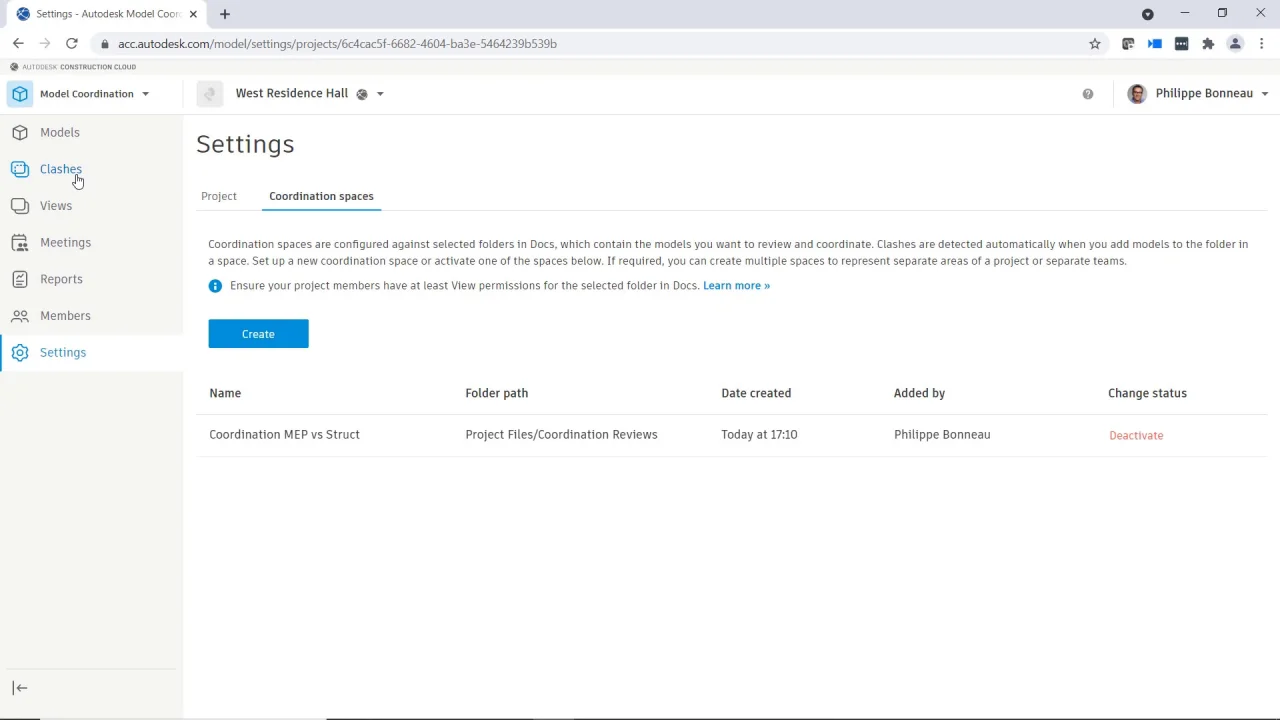The height and width of the screenshot is (720, 1280).
Task: Click the Settings gear icon
Action: pos(20,352)
